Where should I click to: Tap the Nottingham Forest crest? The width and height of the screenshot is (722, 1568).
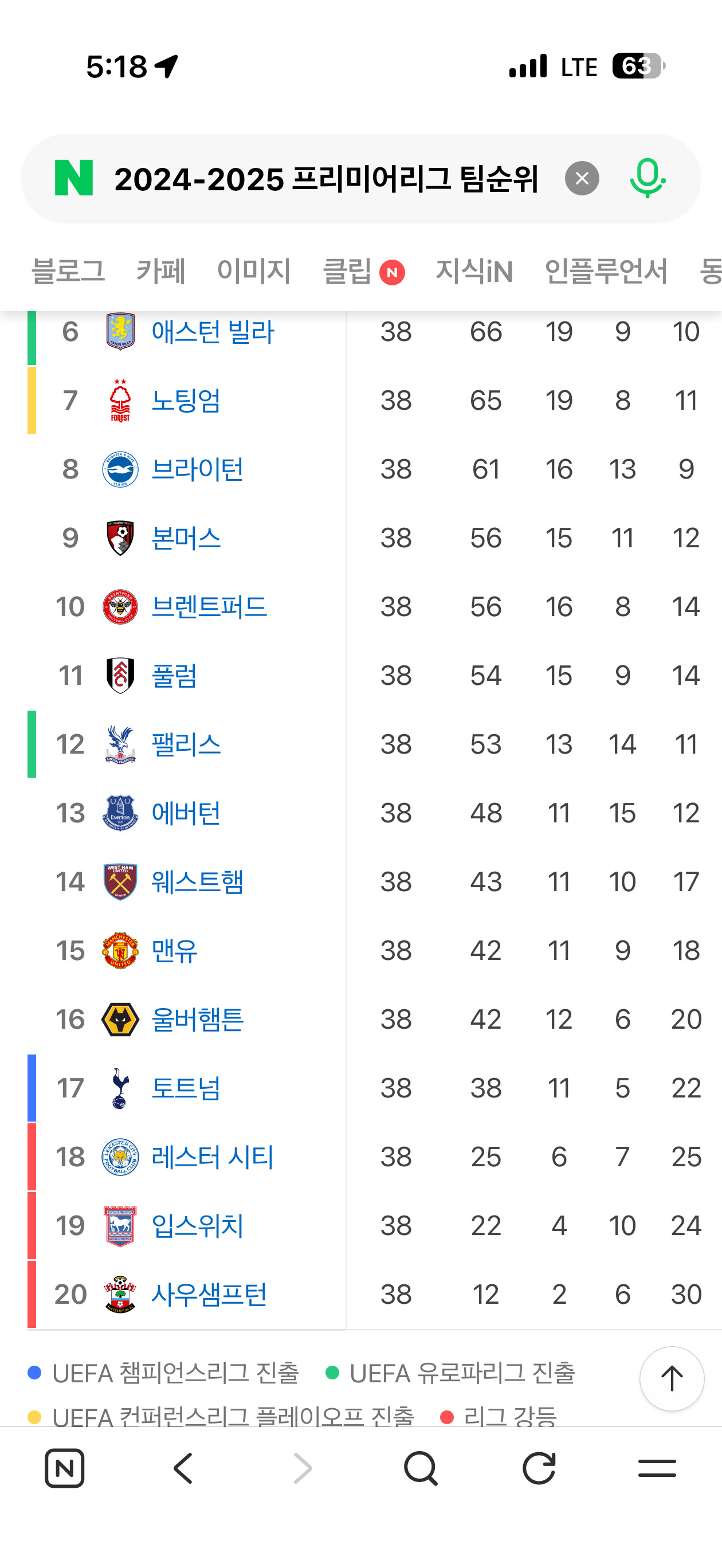click(x=120, y=401)
